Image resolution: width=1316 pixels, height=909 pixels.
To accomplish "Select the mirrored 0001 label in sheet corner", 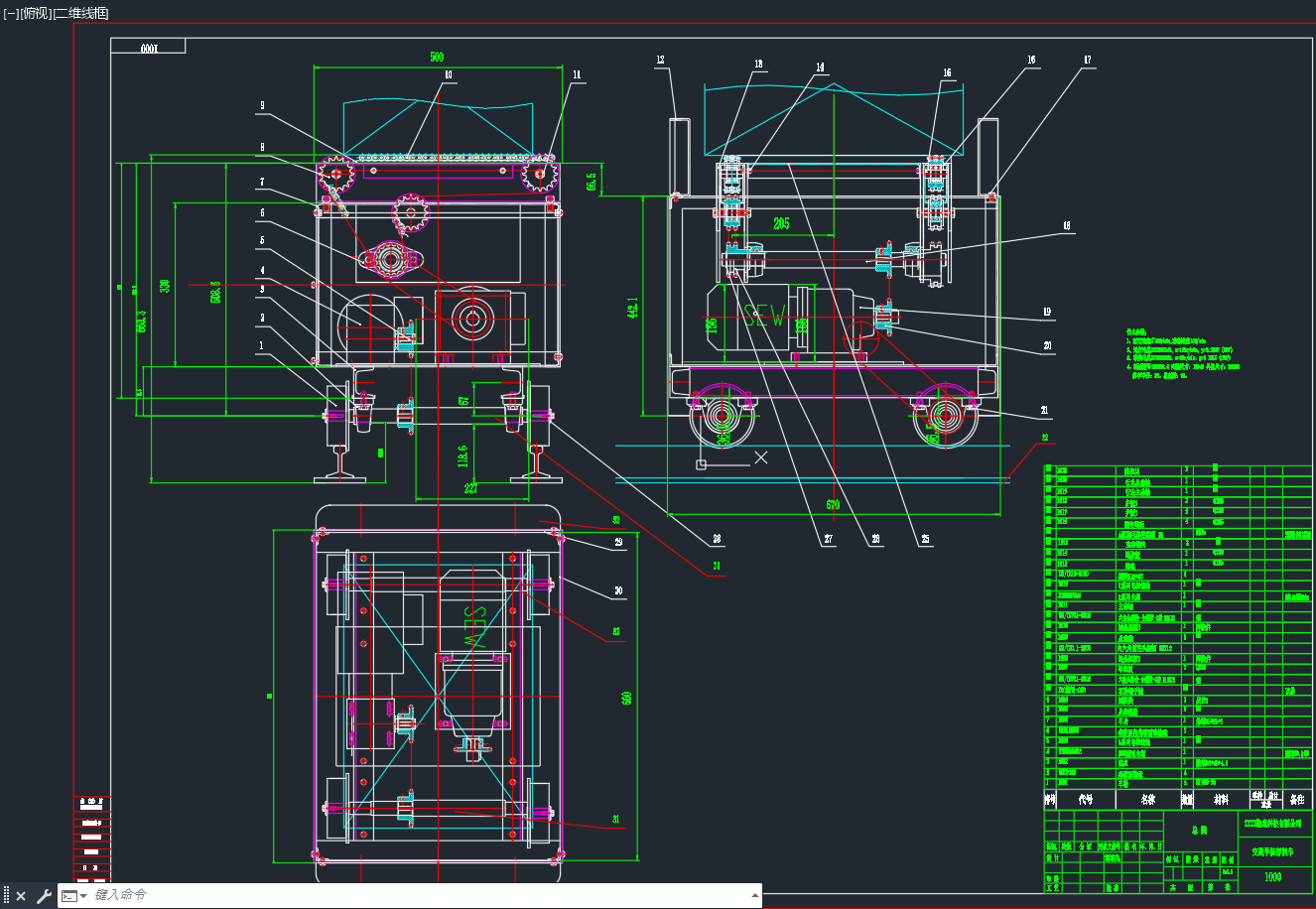I will click(x=149, y=48).
